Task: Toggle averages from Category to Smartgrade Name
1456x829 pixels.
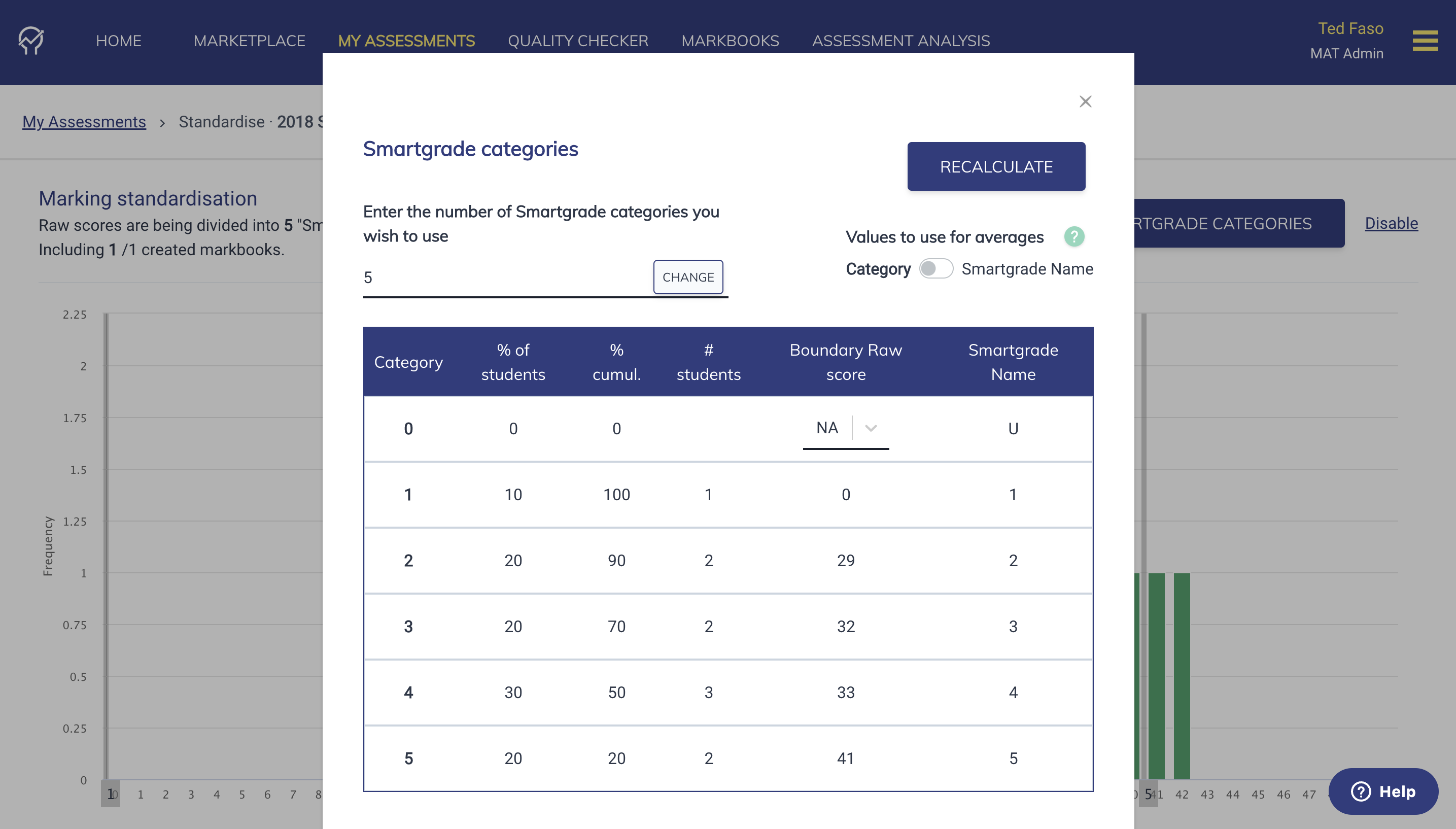Action: (x=937, y=268)
